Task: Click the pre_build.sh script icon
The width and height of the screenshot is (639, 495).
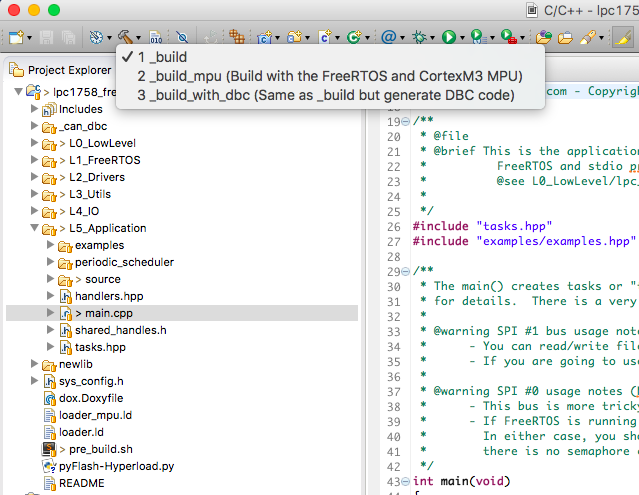Action: click(x=49, y=449)
